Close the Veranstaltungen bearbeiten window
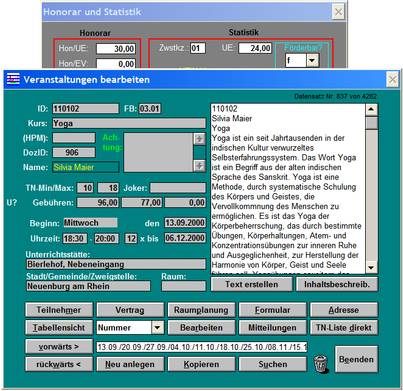Image resolution: width=403 pixels, height=391 pixels. [392, 80]
